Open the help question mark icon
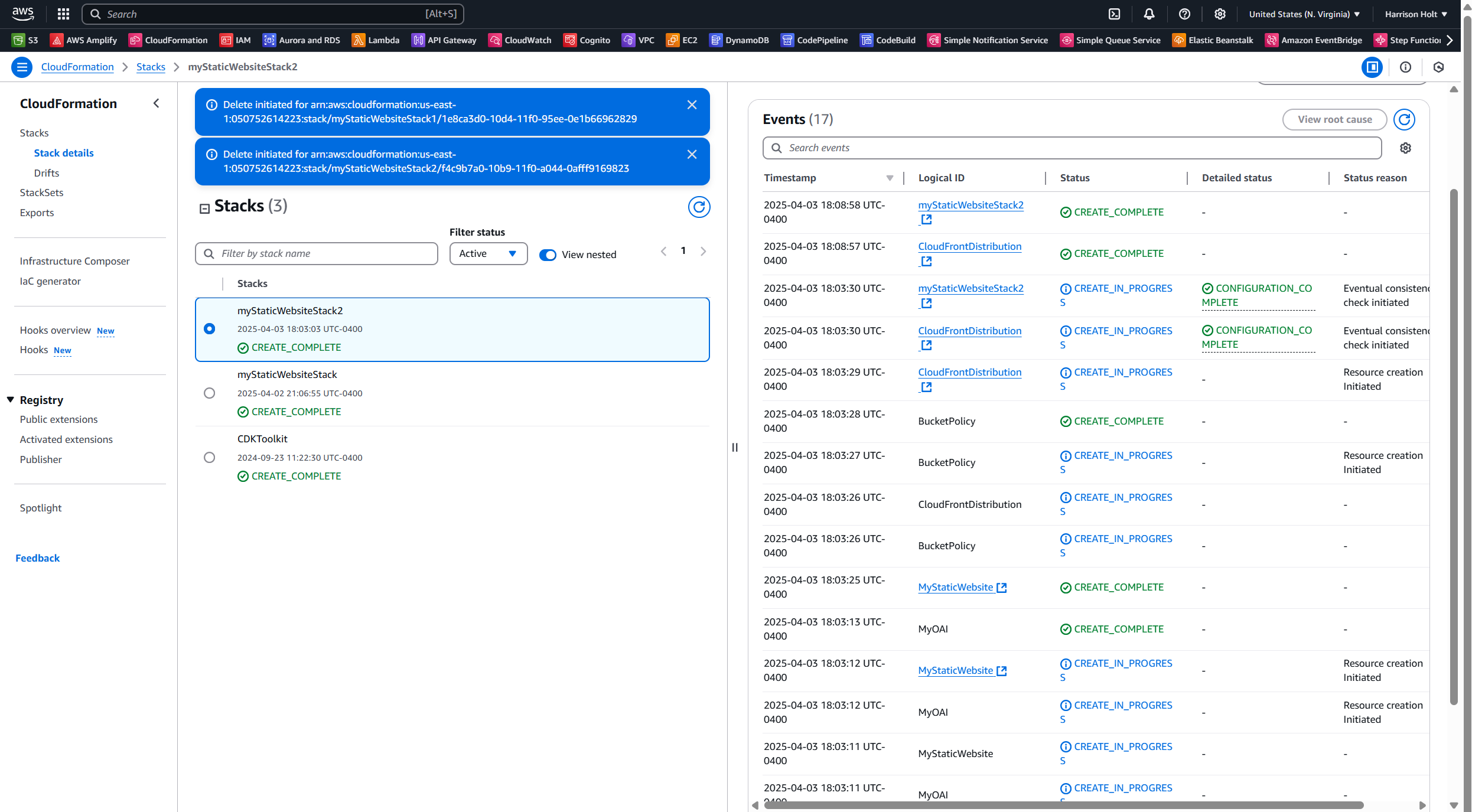Image resolution: width=1472 pixels, height=812 pixels. pos(1184,14)
